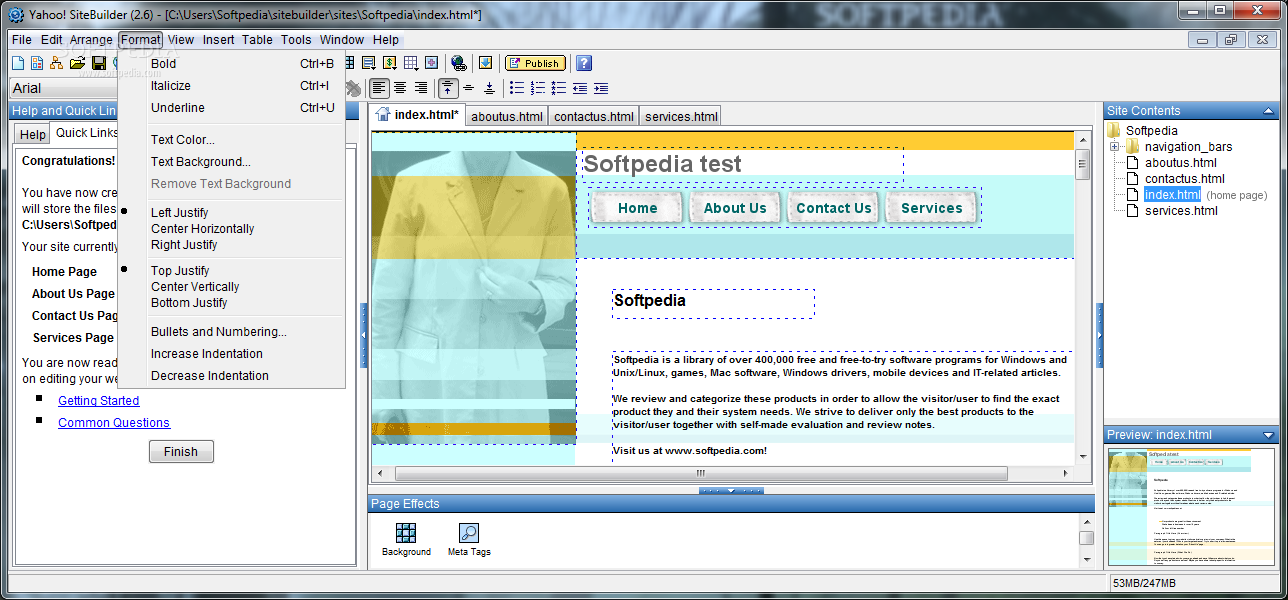Click the Contact Us navigation button
This screenshot has height=600, width=1288.
point(834,208)
